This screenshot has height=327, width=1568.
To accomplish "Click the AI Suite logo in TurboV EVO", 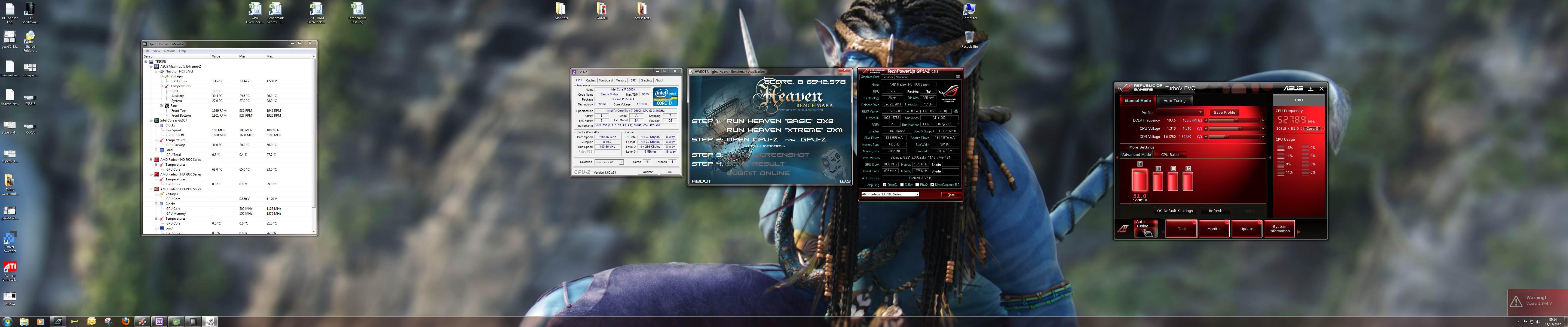I will click(1122, 229).
